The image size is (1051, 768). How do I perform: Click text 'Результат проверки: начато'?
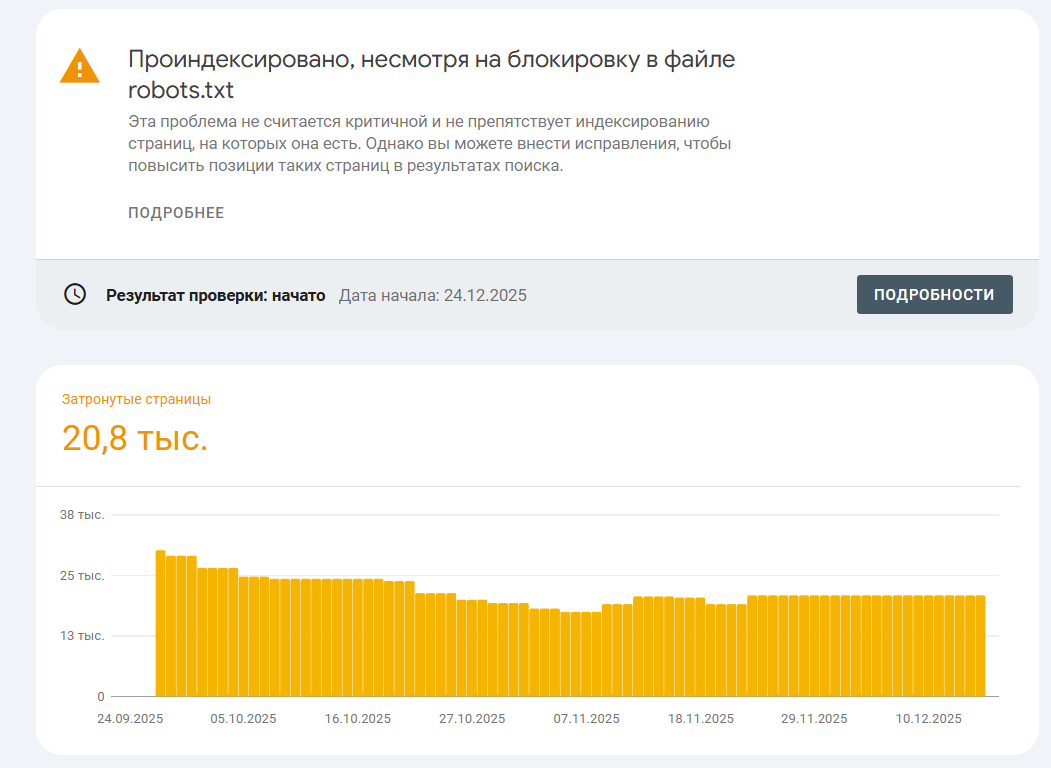[x=216, y=296]
